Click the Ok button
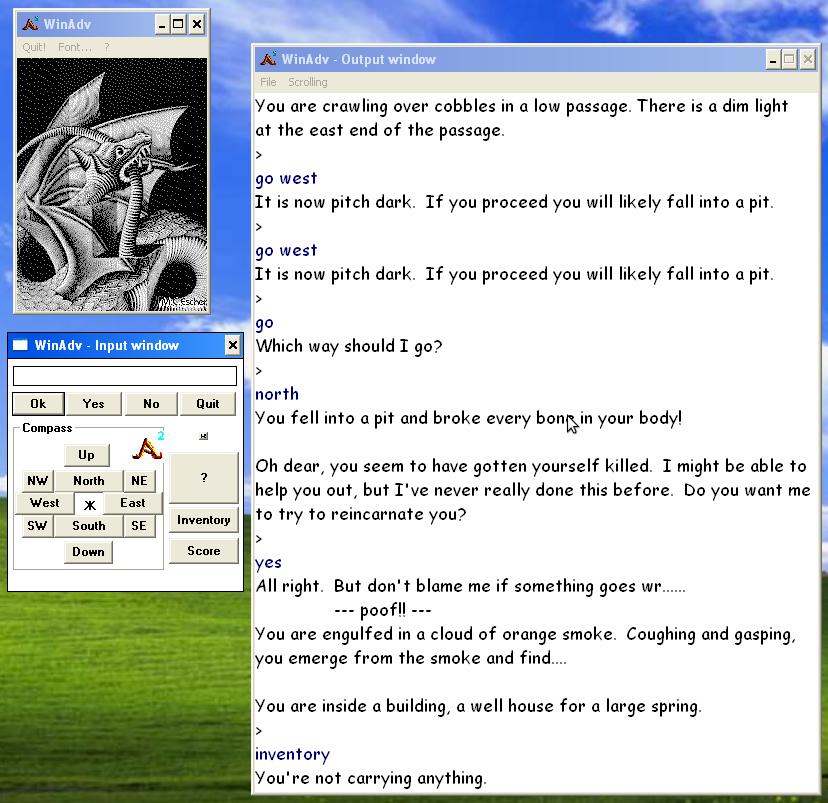 [38, 404]
